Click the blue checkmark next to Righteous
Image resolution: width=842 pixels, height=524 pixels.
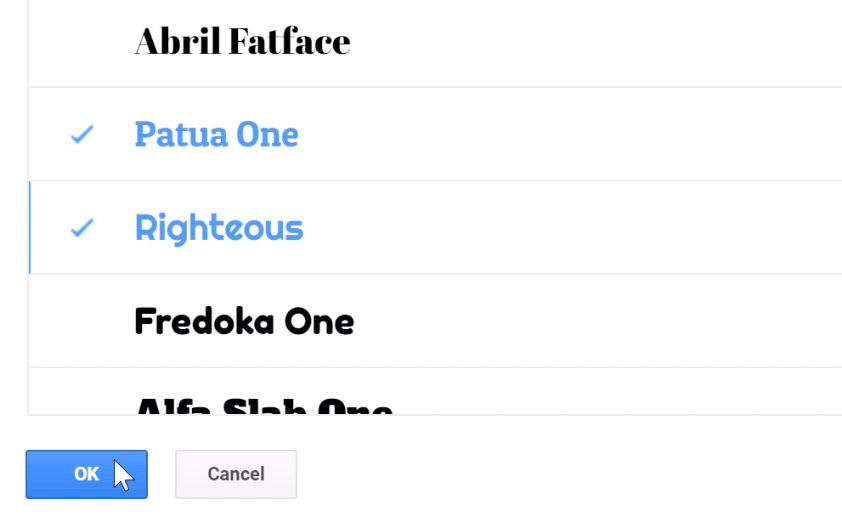[x=82, y=228]
